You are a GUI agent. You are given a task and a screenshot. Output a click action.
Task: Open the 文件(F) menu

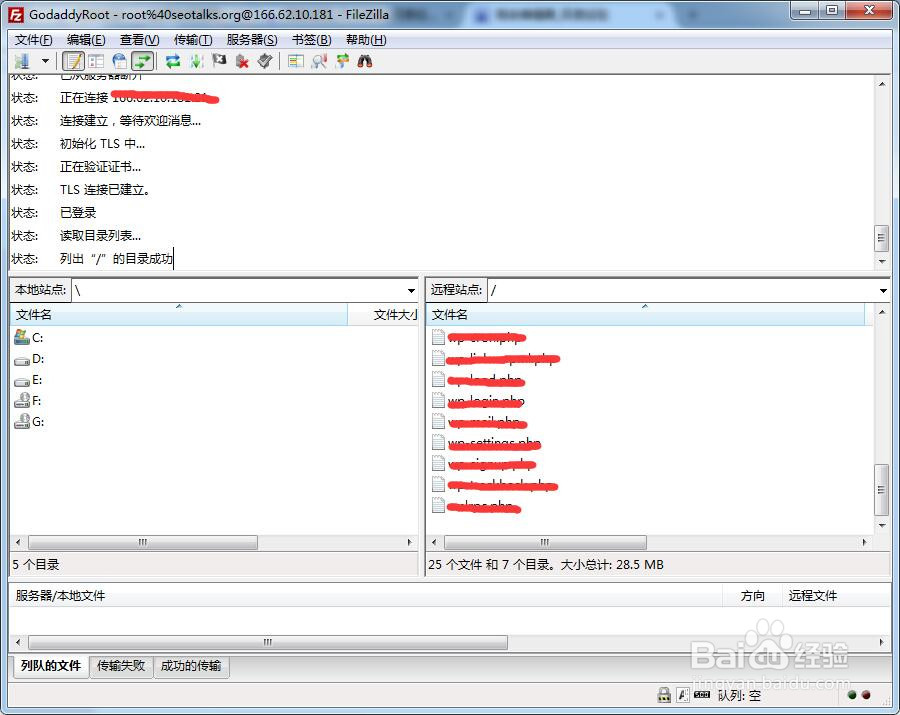pos(33,40)
